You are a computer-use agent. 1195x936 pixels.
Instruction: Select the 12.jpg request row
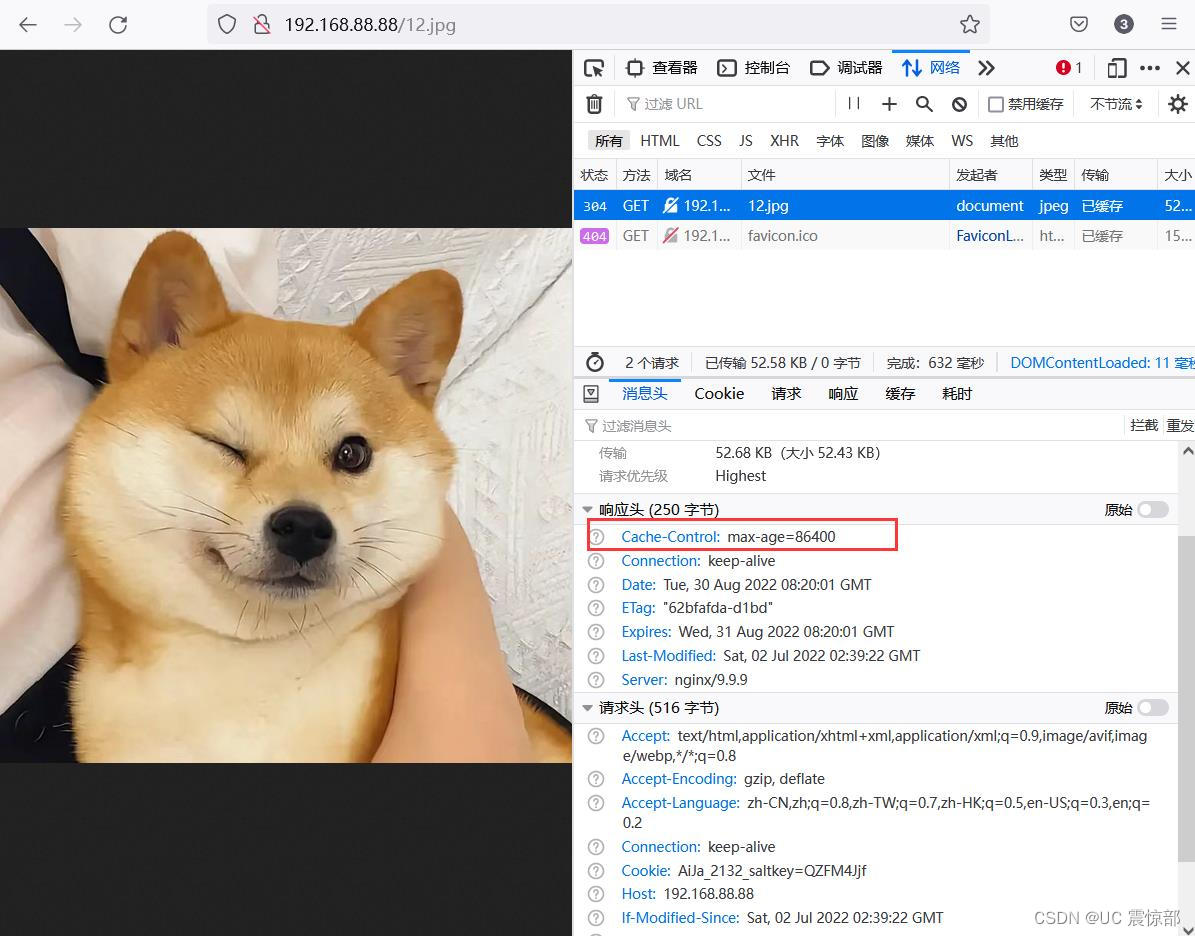click(884, 206)
